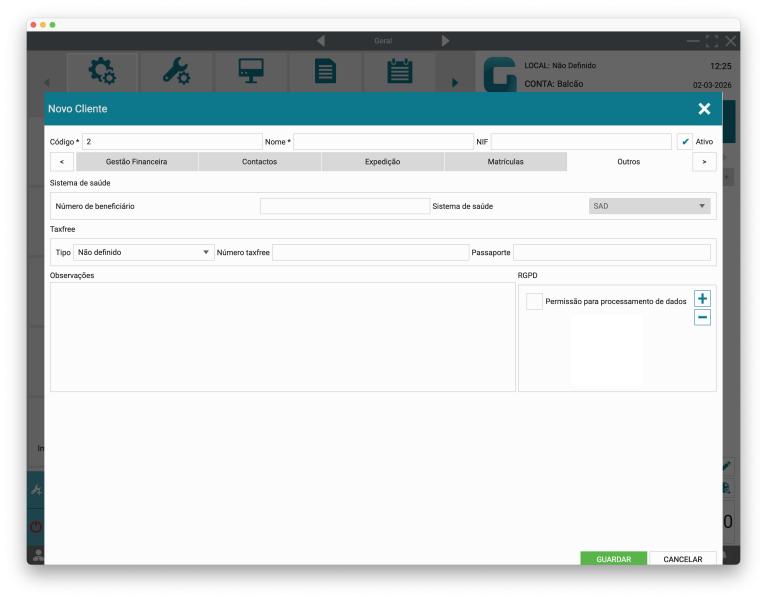Go to previous Geral page arrow
767x600 pixels.
[x=321, y=41]
